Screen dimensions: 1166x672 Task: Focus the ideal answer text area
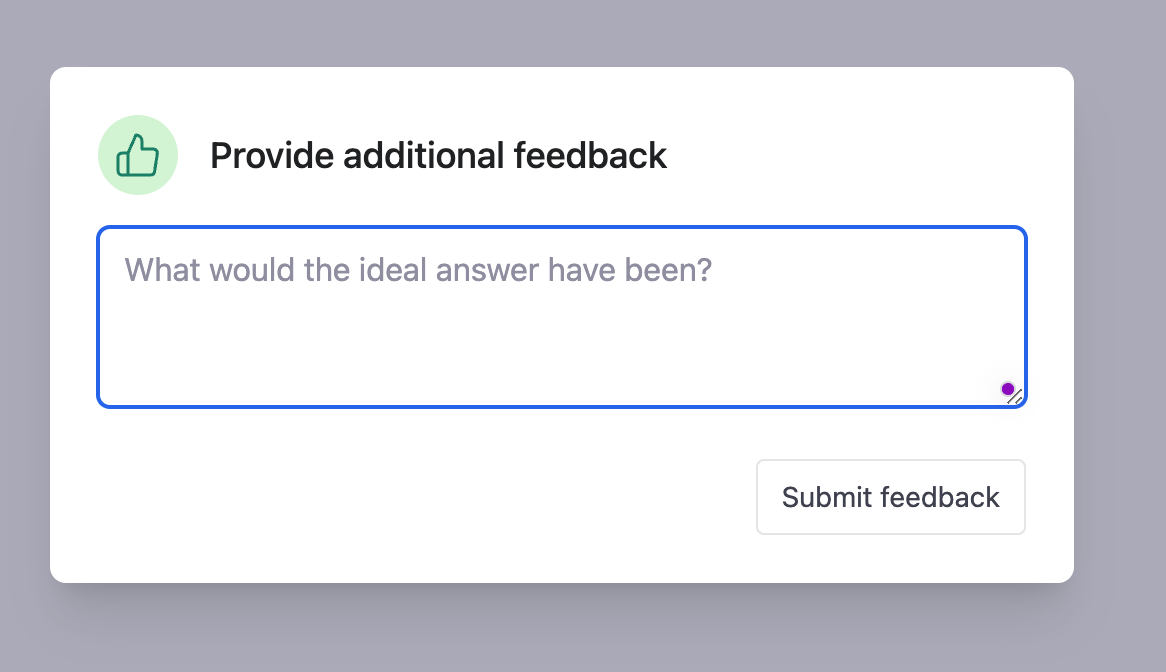click(561, 317)
